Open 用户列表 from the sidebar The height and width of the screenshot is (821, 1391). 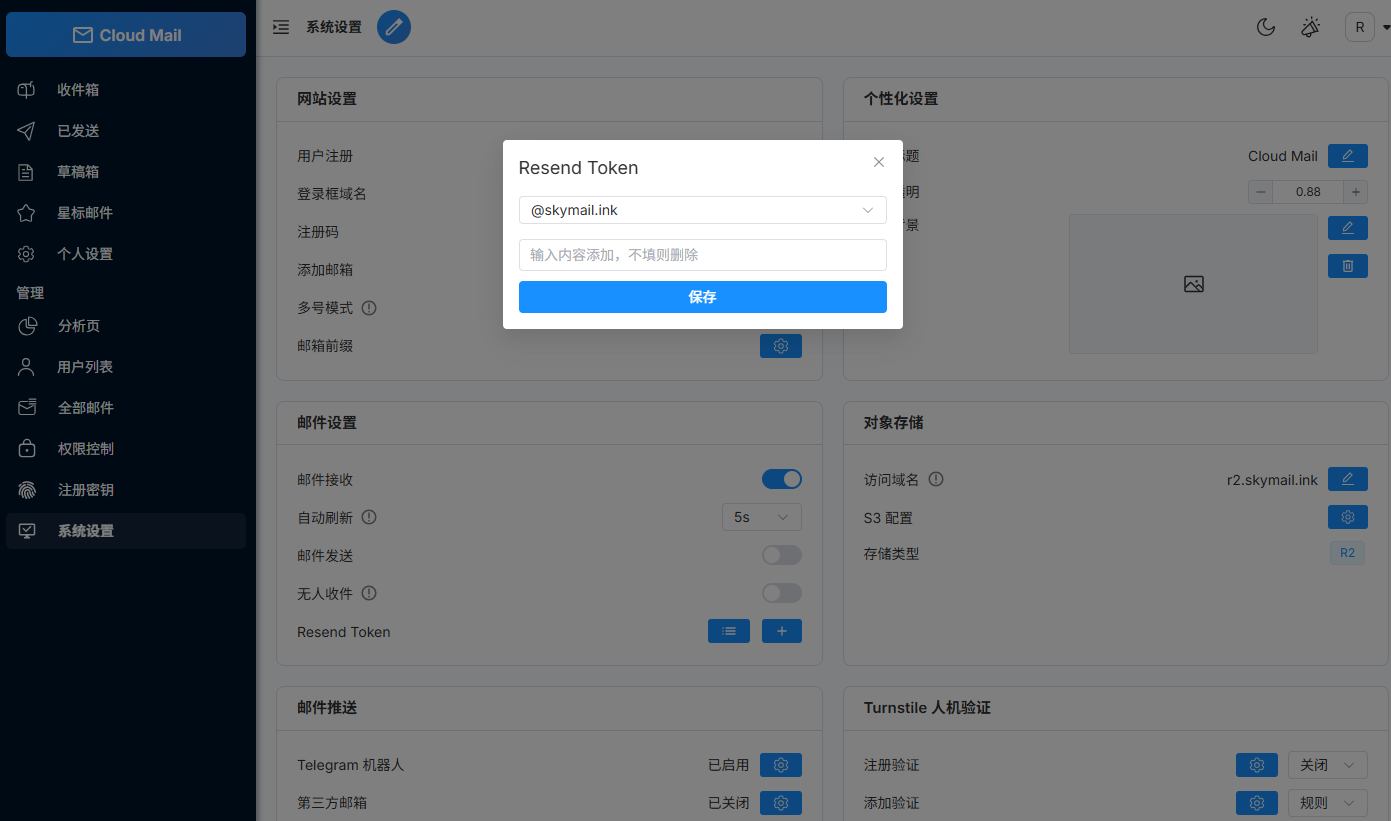click(x=85, y=367)
